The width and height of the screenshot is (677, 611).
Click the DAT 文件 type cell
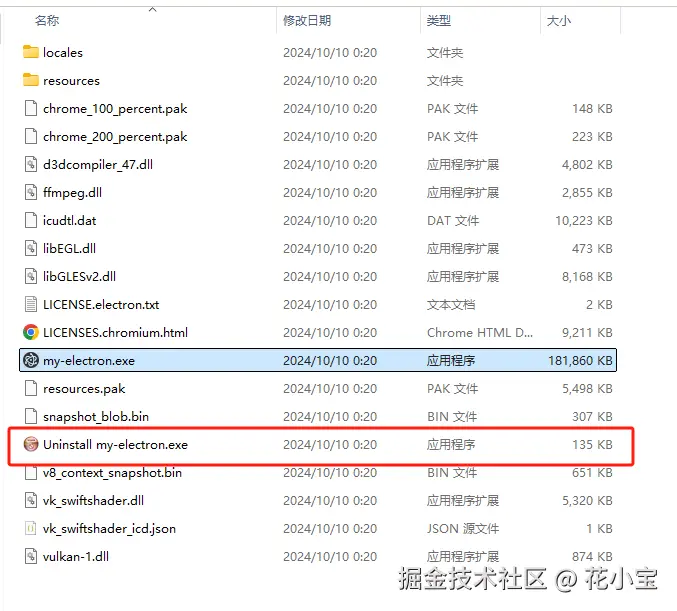(453, 221)
